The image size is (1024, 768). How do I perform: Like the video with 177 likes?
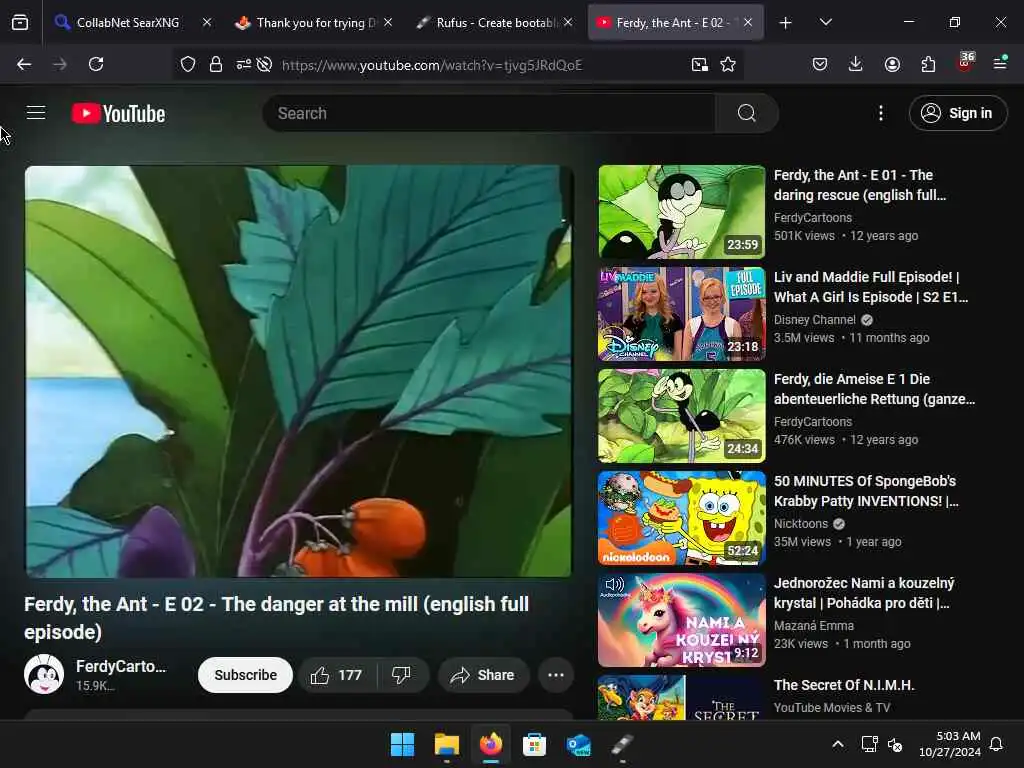tap(337, 675)
